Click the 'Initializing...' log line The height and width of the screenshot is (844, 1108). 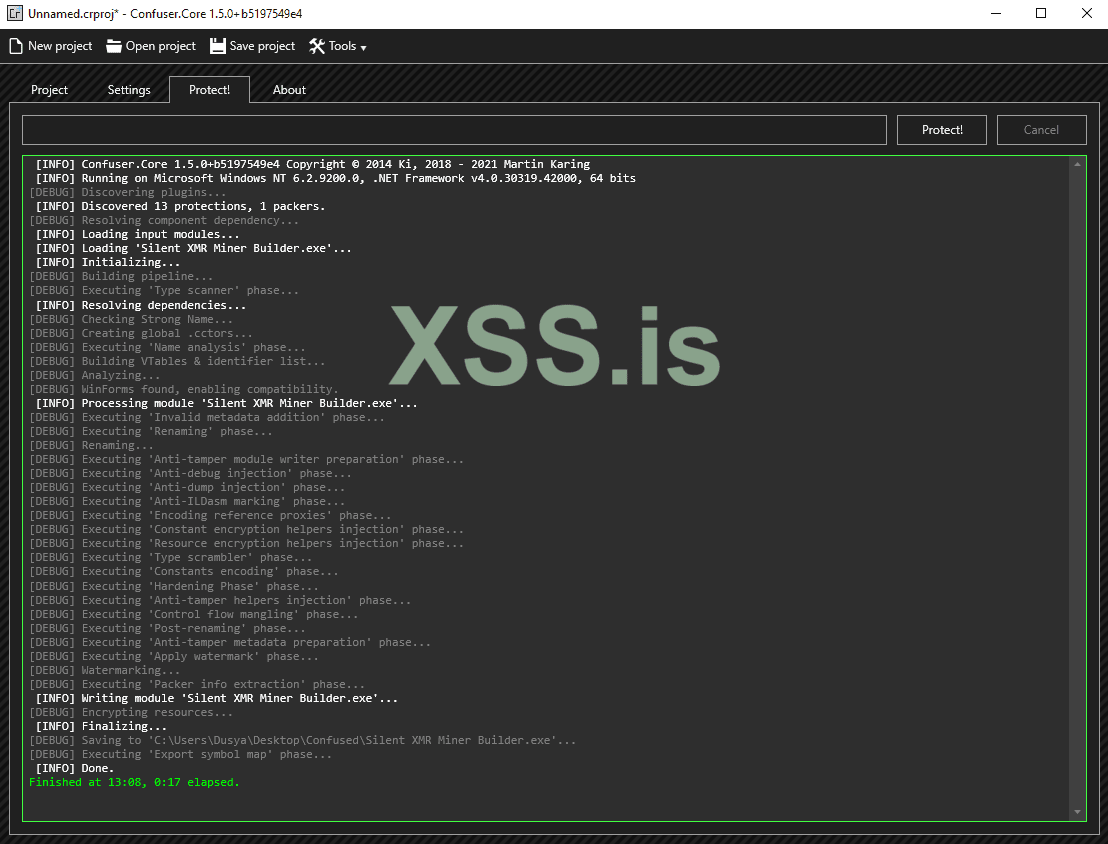(108, 262)
